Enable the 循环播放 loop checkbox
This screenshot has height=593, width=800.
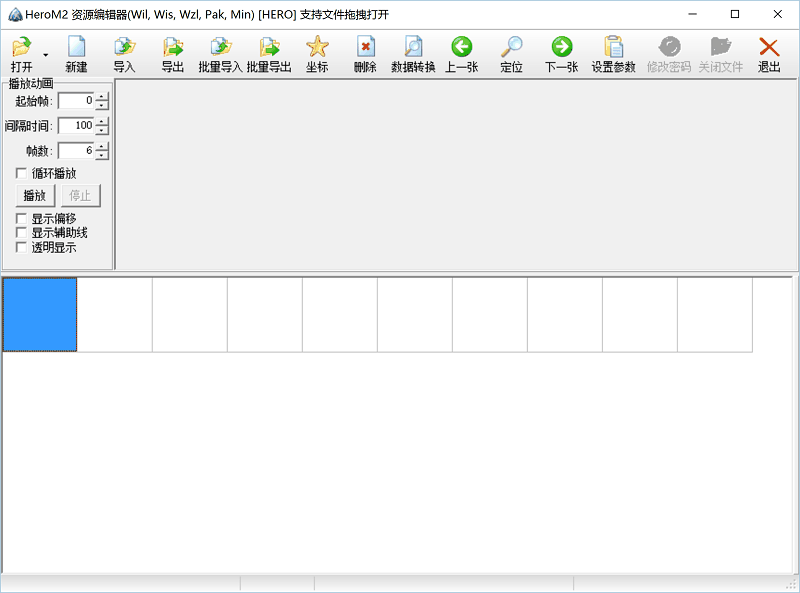point(22,174)
